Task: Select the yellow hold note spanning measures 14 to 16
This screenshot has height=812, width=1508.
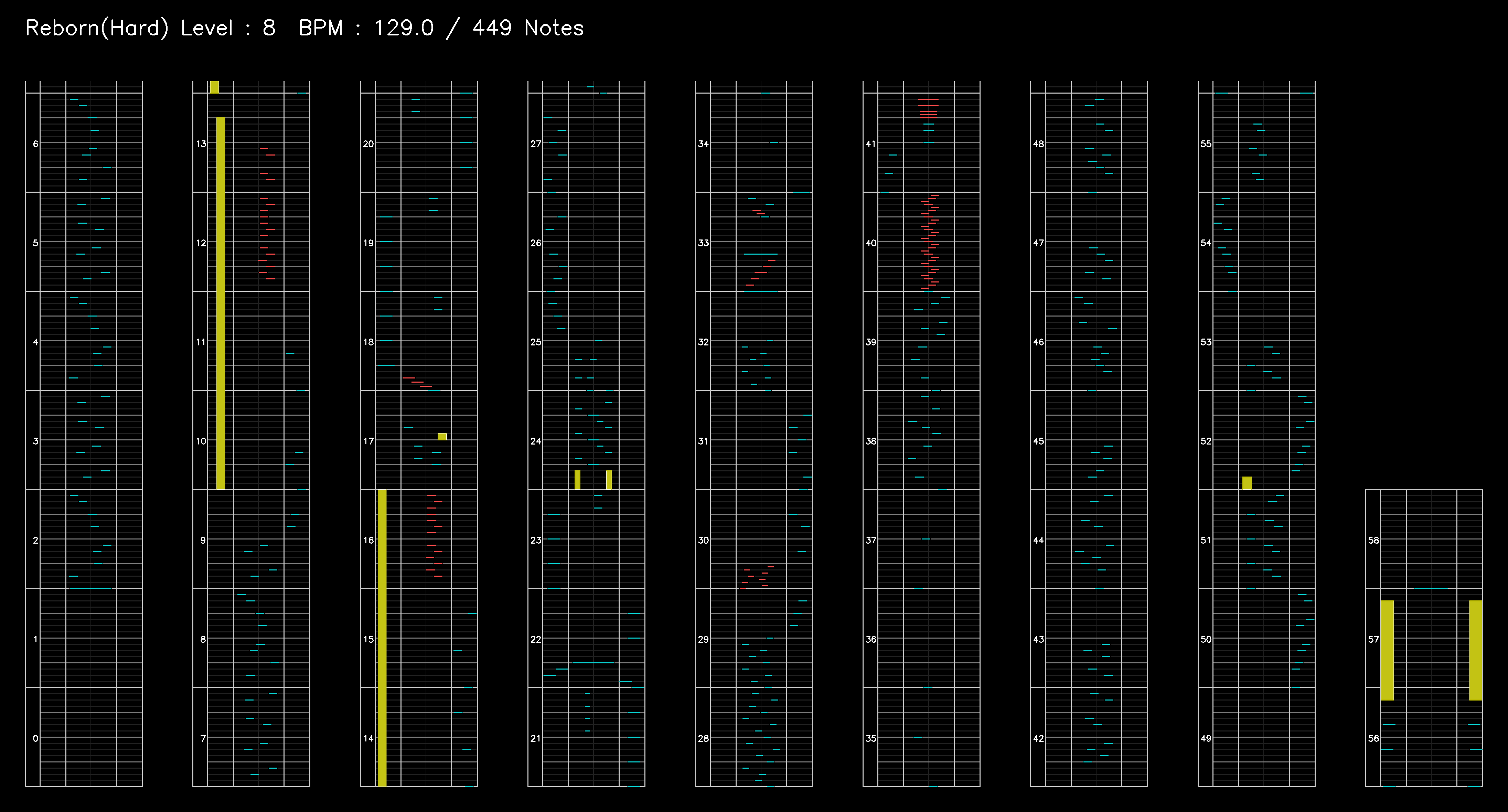Action: 382,638
